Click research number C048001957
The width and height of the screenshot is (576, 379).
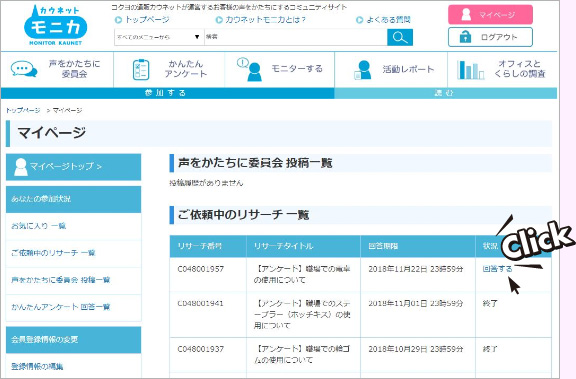click(201, 269)
